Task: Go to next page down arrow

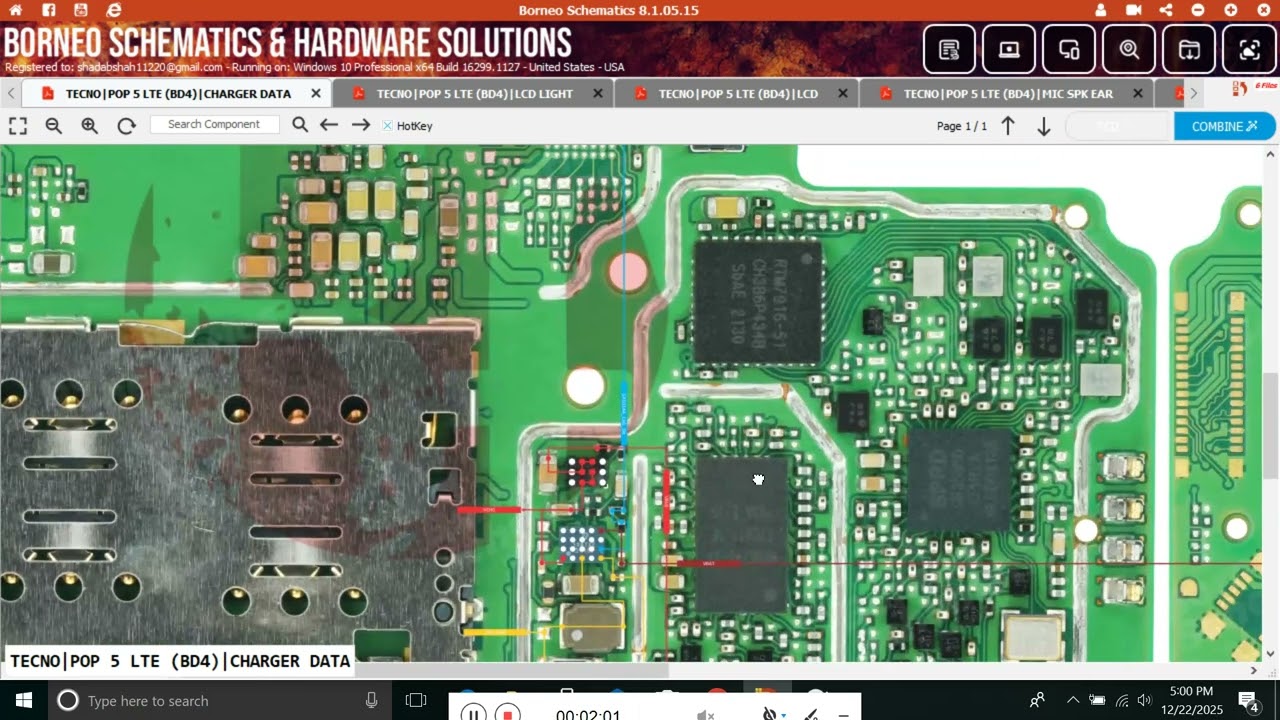Action: [x=1043, y=126]
